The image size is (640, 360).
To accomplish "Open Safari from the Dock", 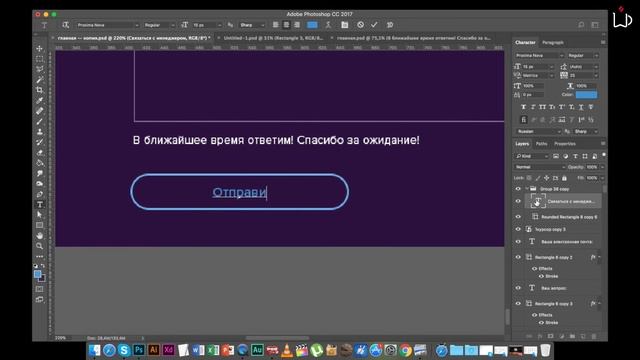I will (x=109, y=350).
